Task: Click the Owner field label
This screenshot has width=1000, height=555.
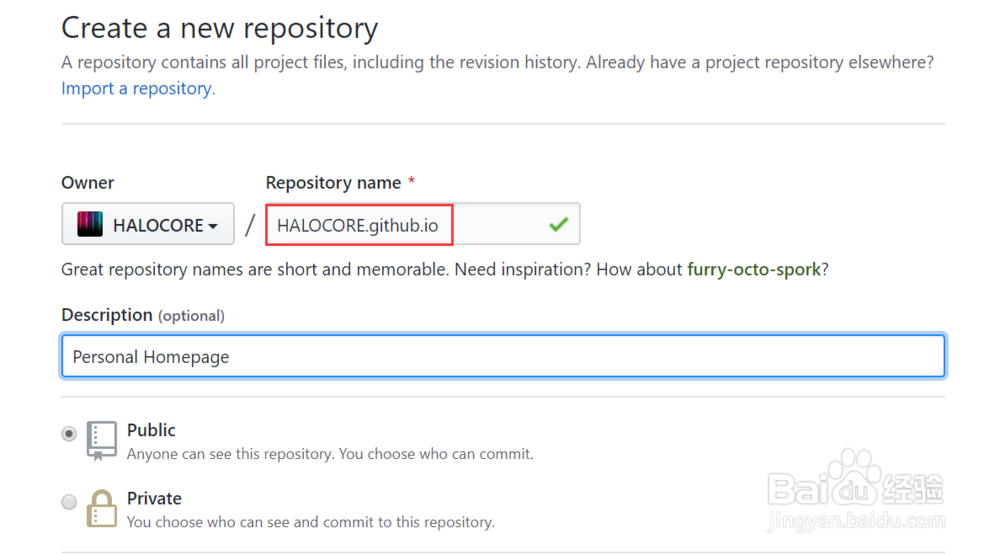Action: 87,182
